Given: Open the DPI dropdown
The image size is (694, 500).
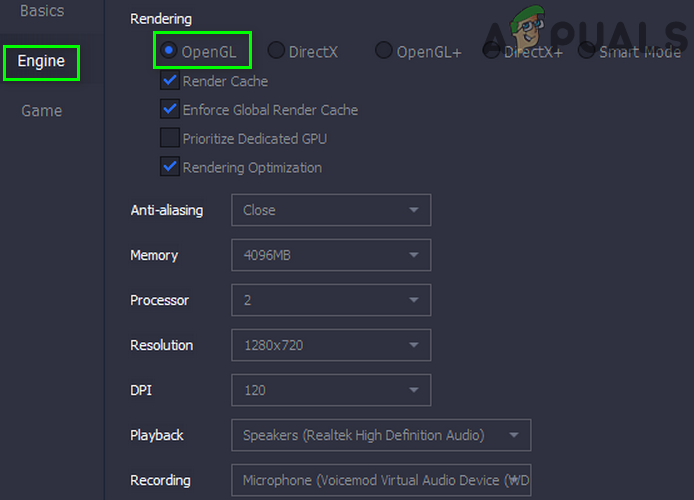Looking at the screenshot, I should pos(331,390).
